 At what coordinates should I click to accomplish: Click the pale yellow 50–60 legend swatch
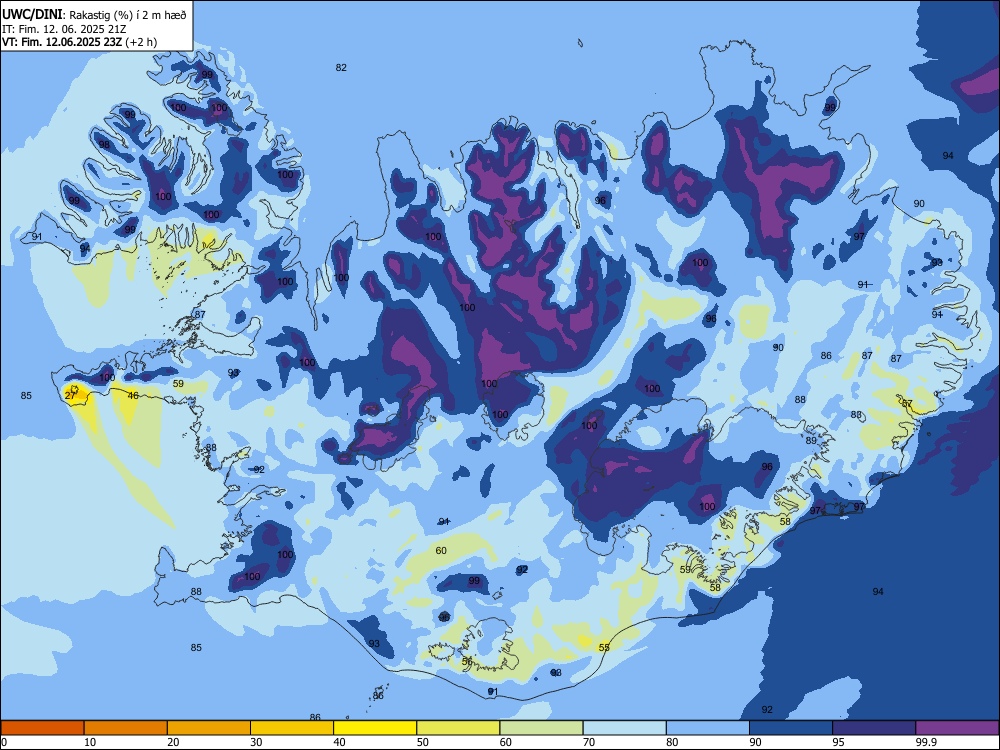click(x=459, y=728)
